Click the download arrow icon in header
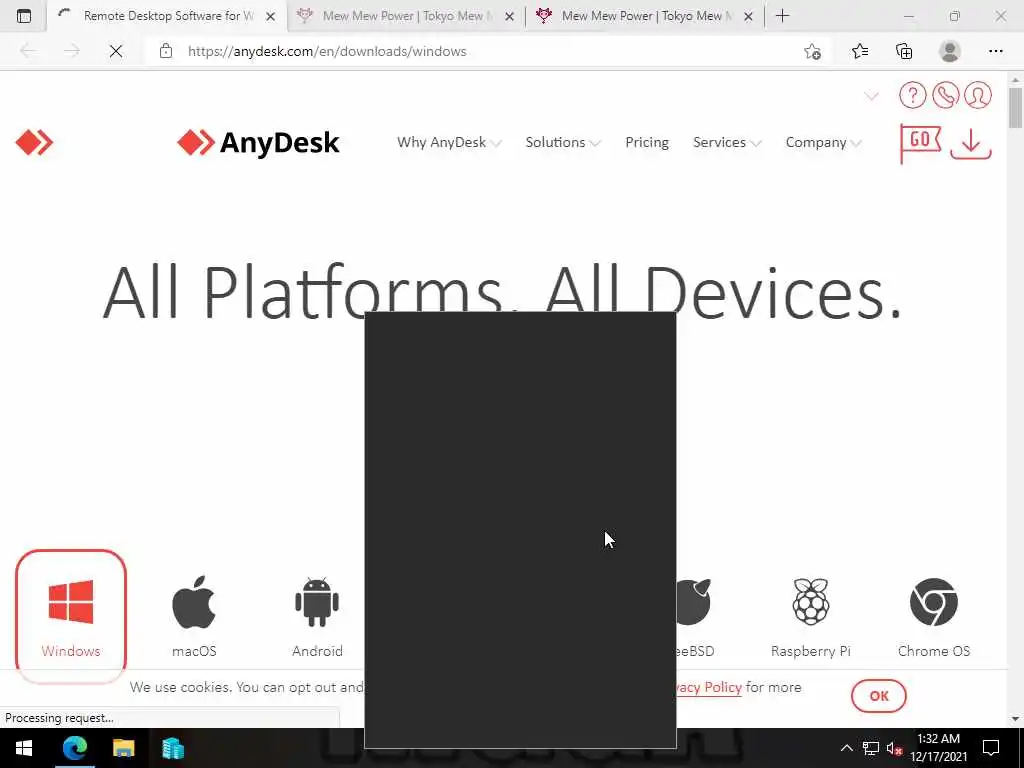Viewport: 1024px width, 768px height. point(971,144)
